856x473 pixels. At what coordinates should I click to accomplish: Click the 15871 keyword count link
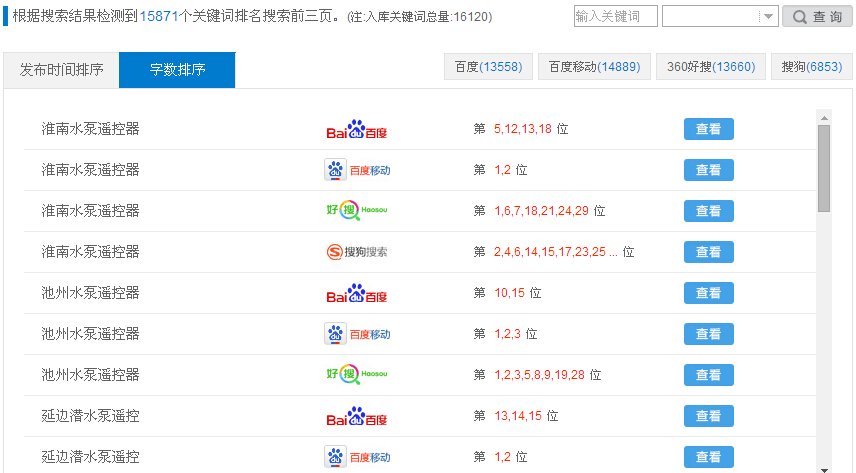tap(159, 16)
